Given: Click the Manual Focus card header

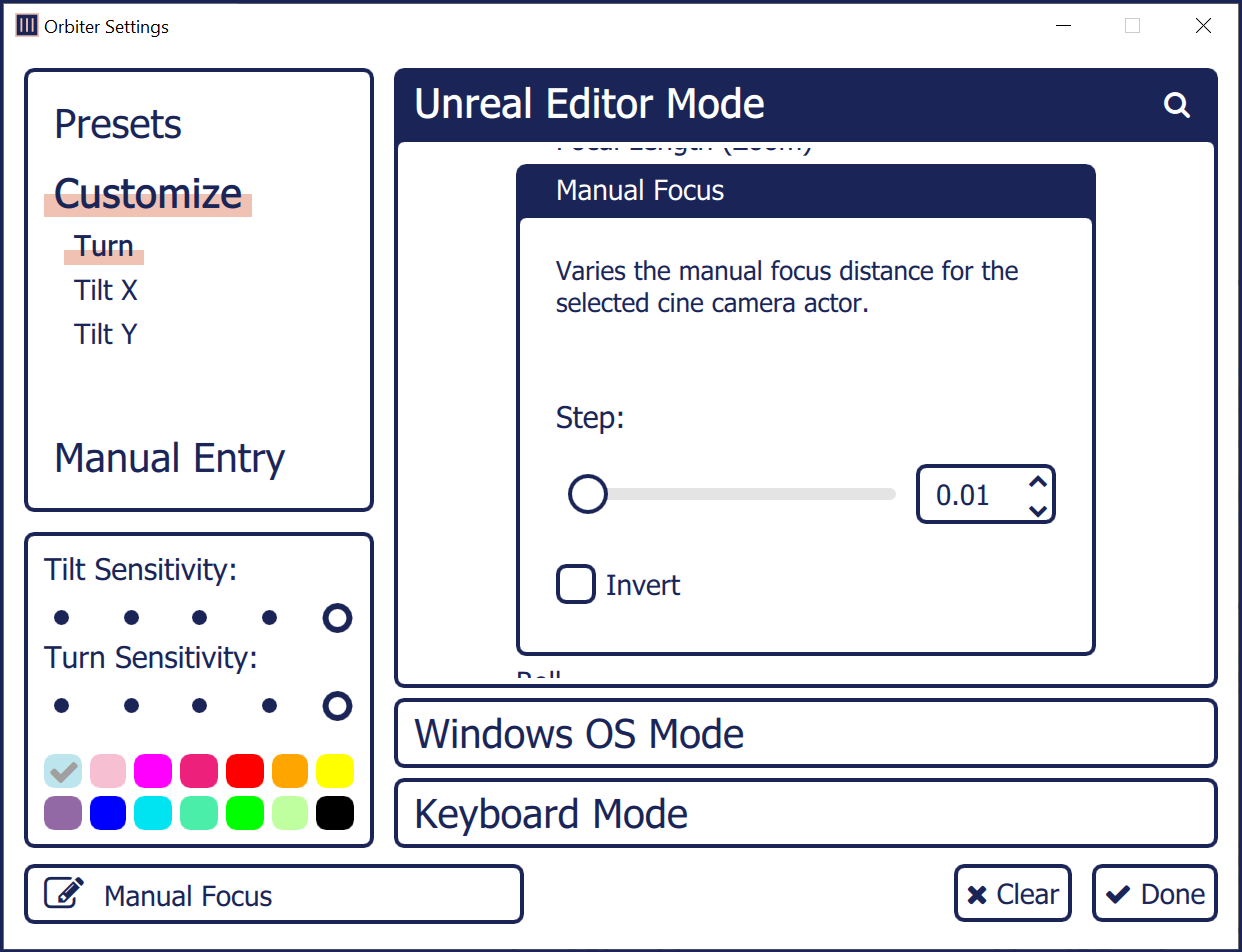Looking at the screenshot, I should point(806,191).
